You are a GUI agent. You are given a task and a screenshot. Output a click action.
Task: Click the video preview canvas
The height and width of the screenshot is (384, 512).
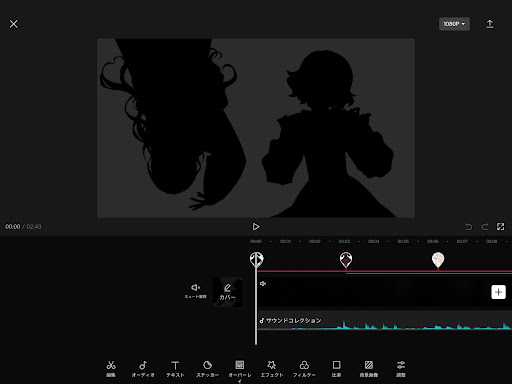point(256,128)
